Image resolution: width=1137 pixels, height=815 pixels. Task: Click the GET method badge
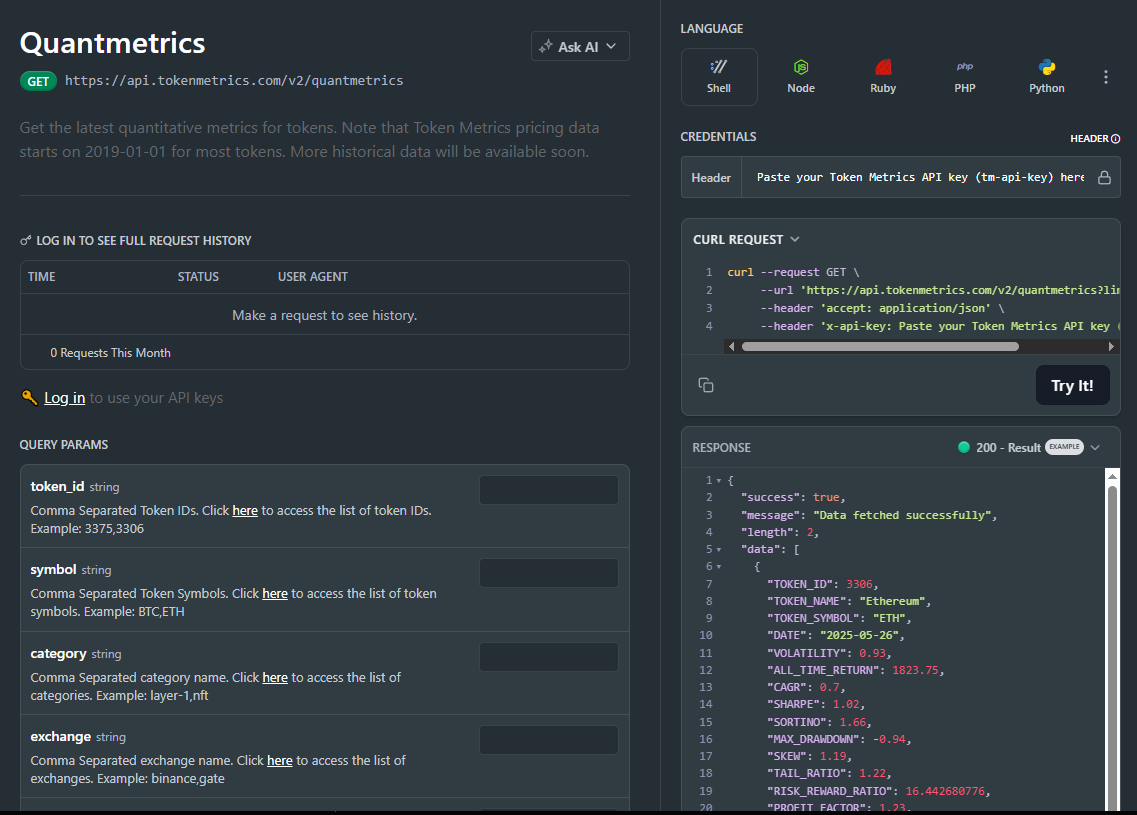[x=38, y=81]
